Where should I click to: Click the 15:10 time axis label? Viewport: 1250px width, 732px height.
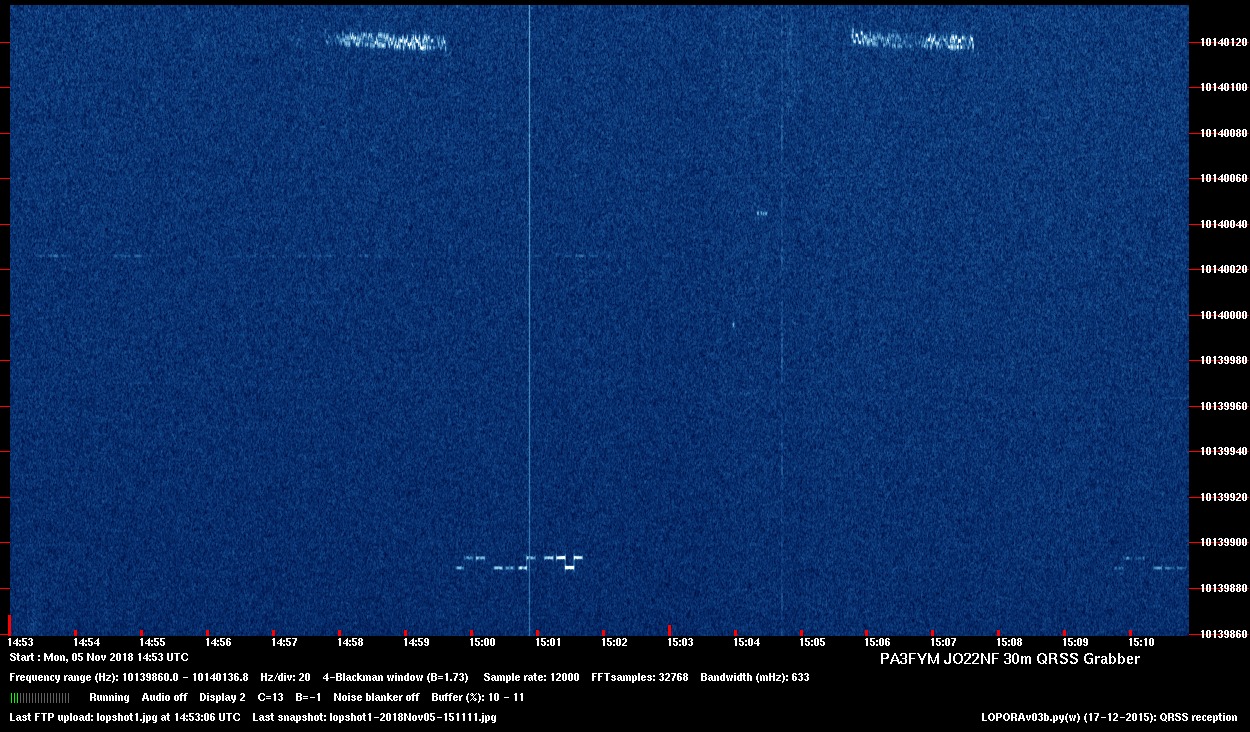pos(1141,642)
